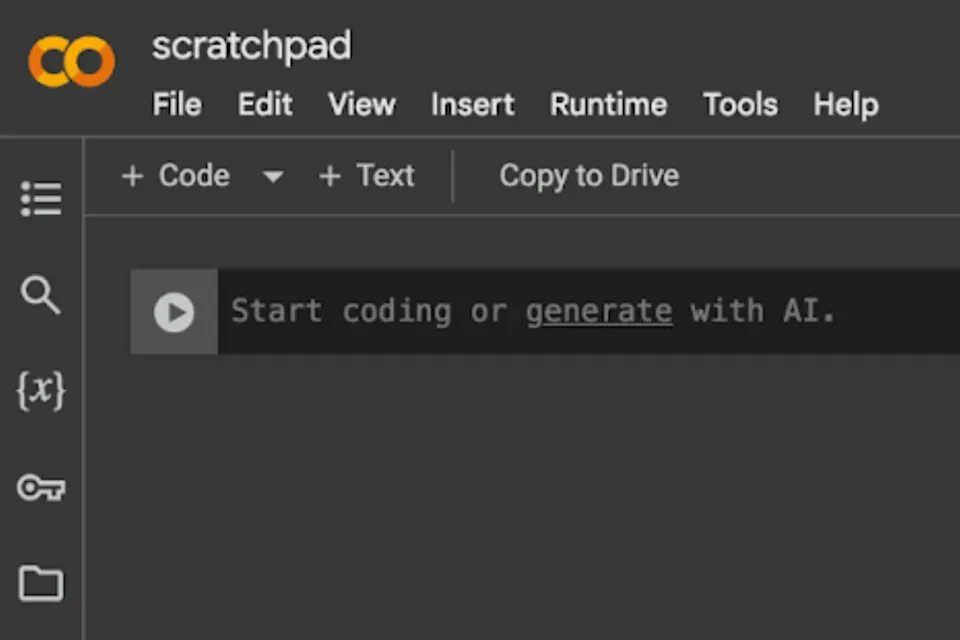The height and width of the screenshot is (640, 960).
Task: Open the Runtime menu
Action: [x=608, y=104]
